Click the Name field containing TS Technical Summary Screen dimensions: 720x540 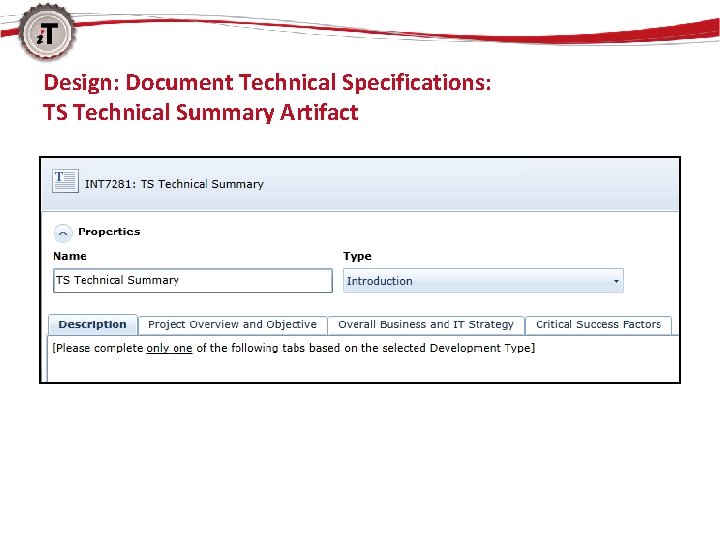[x=193, y=281]
